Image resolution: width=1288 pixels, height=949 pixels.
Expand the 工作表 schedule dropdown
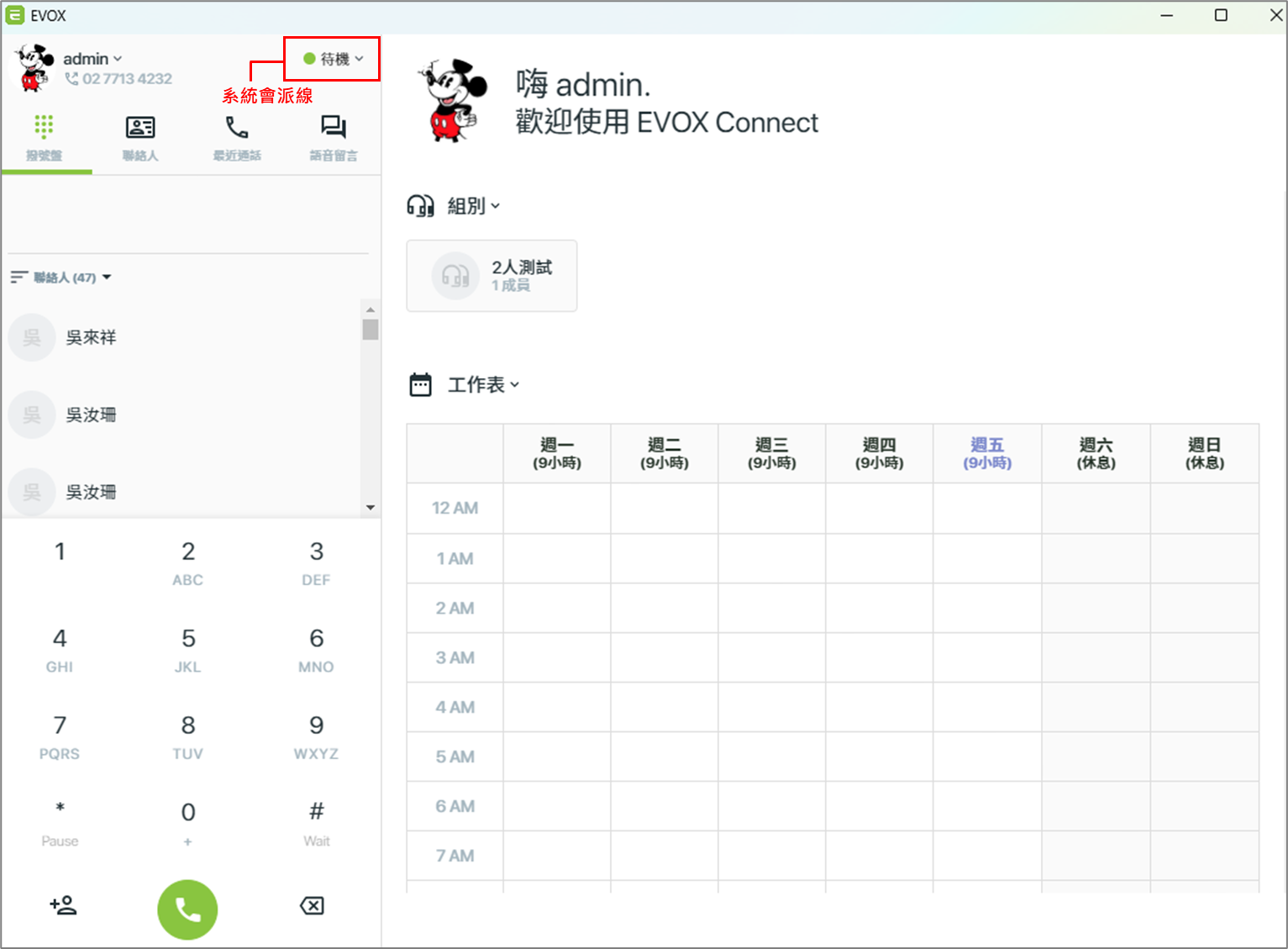click(484, 385)
